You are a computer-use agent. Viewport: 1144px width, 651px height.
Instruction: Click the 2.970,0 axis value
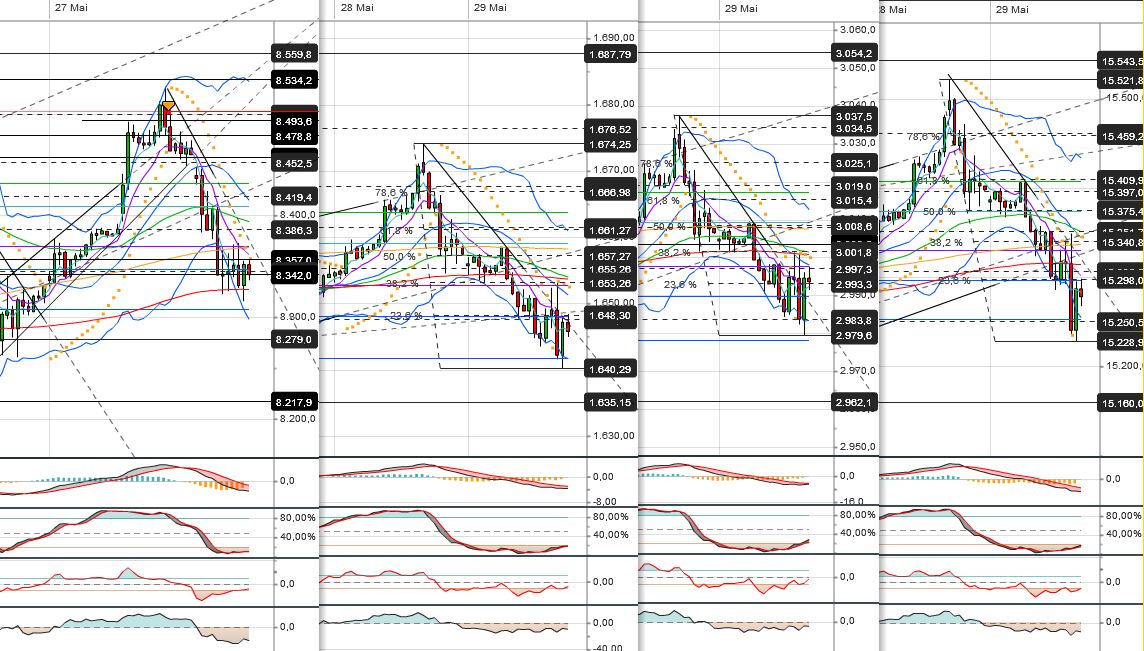pyautogui.click(x=856, y=371)
